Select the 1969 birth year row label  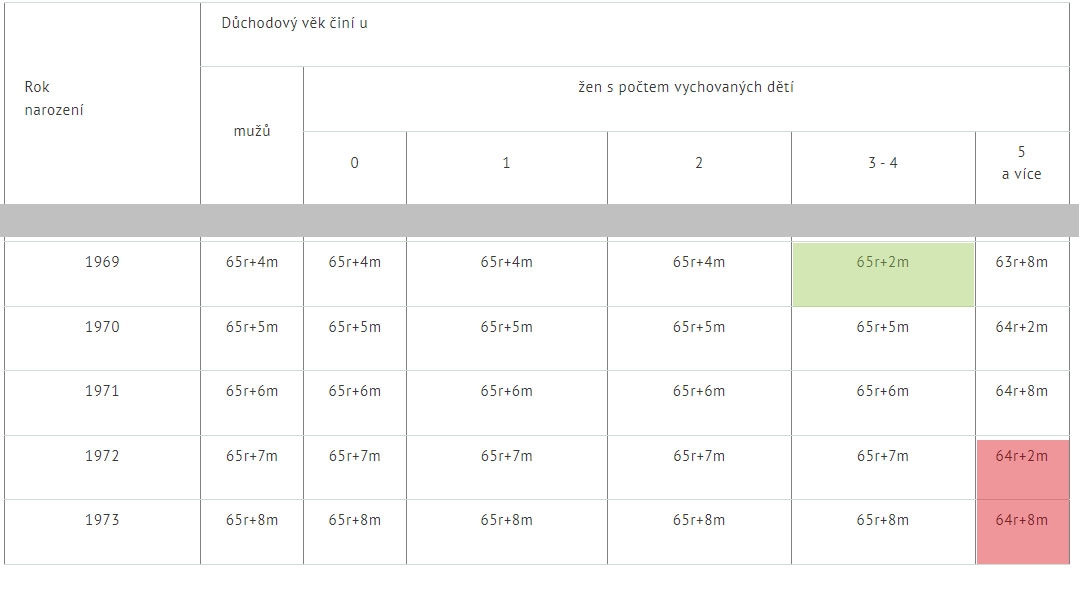tap(102, 262)
